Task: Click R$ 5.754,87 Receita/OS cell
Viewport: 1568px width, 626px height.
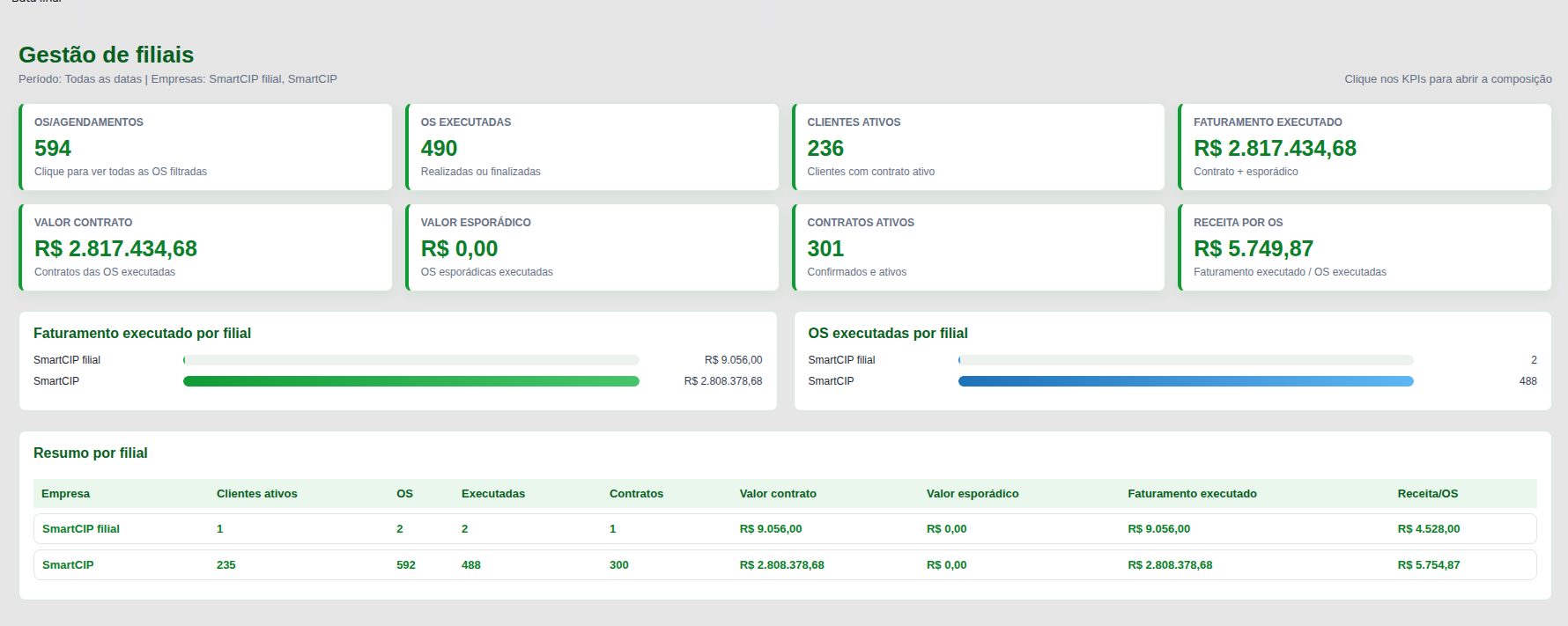Action: tap(1428, 565)
